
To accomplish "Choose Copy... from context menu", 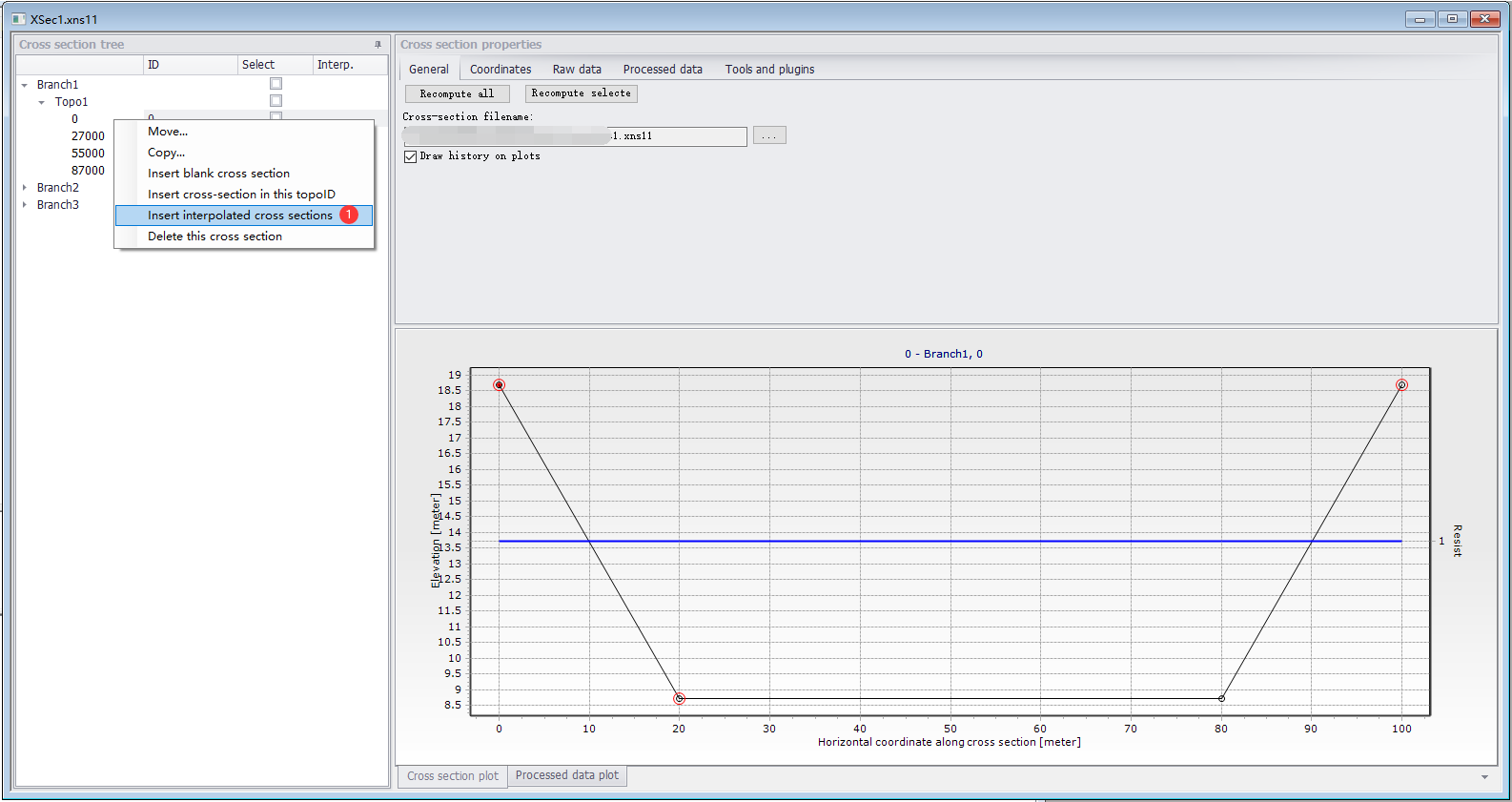I will (x=244, y=153).
